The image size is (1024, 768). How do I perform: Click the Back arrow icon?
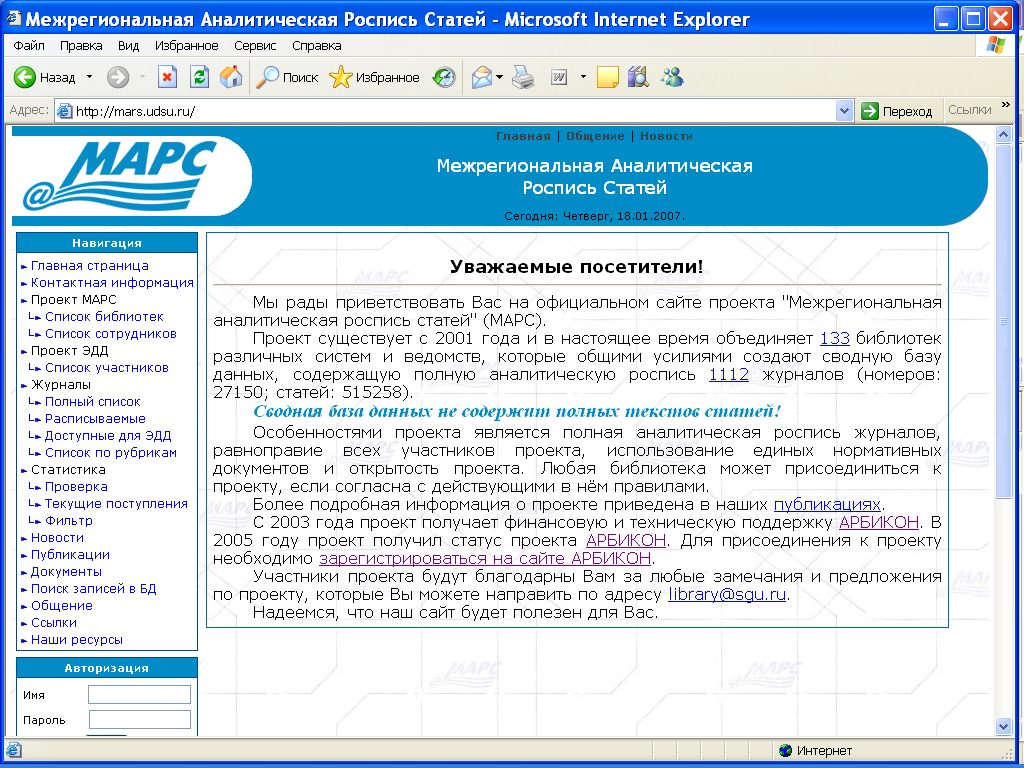pos(25,77)
